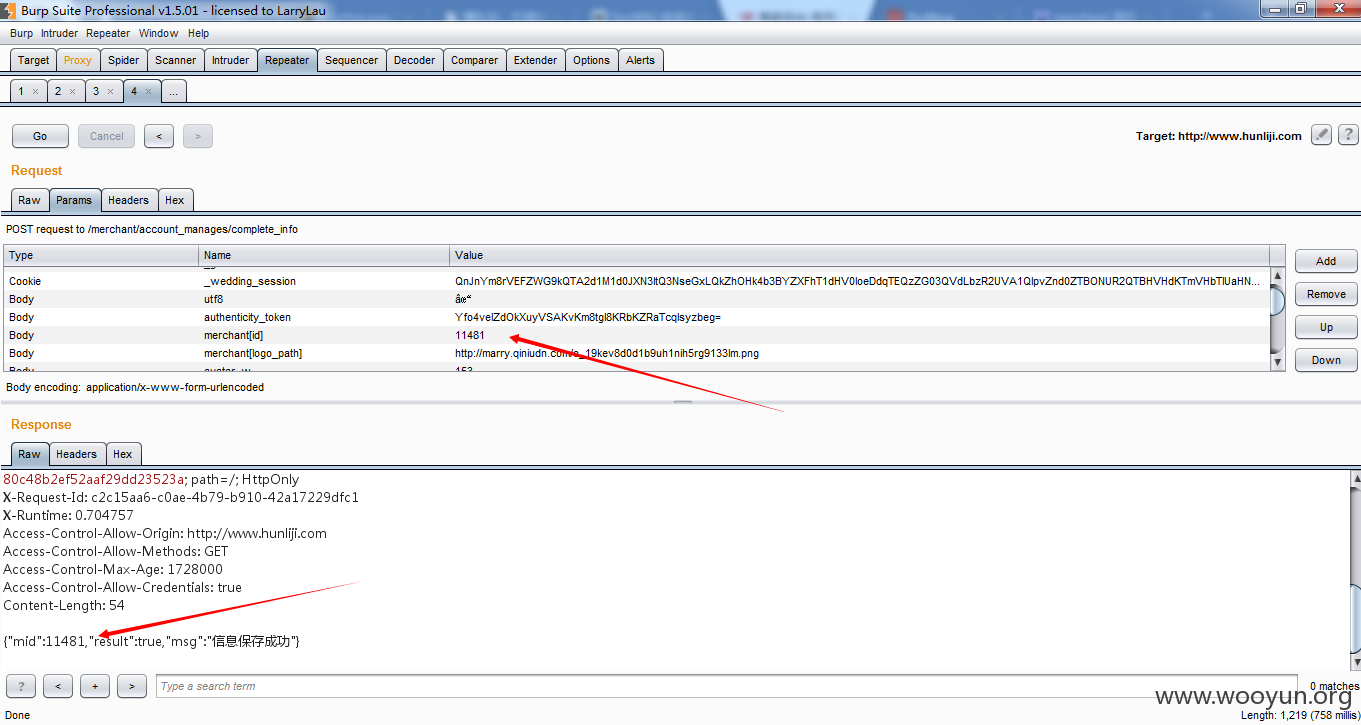
Task: Open the Repeater menu
Action: coord(108,33)
